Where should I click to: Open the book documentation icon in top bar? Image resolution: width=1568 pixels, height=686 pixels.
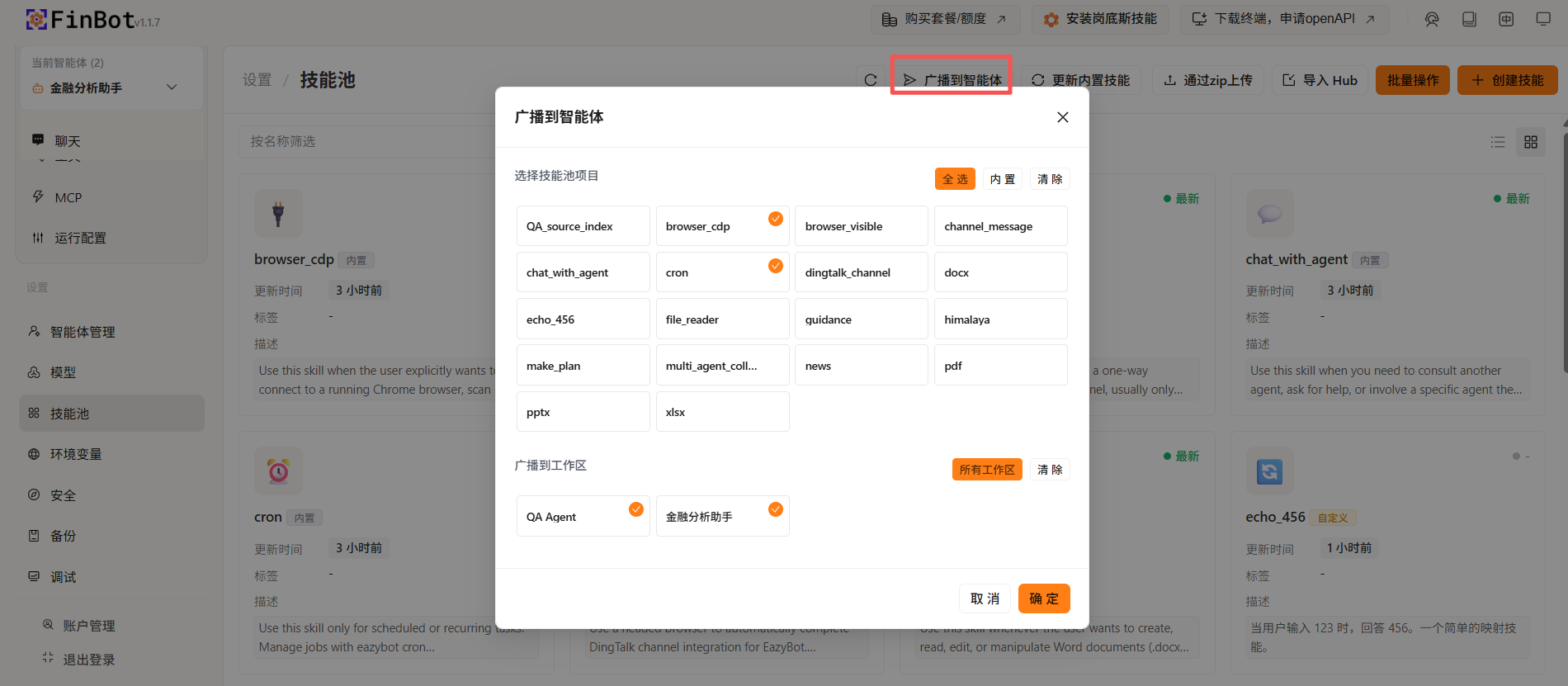coord(1469,19)
